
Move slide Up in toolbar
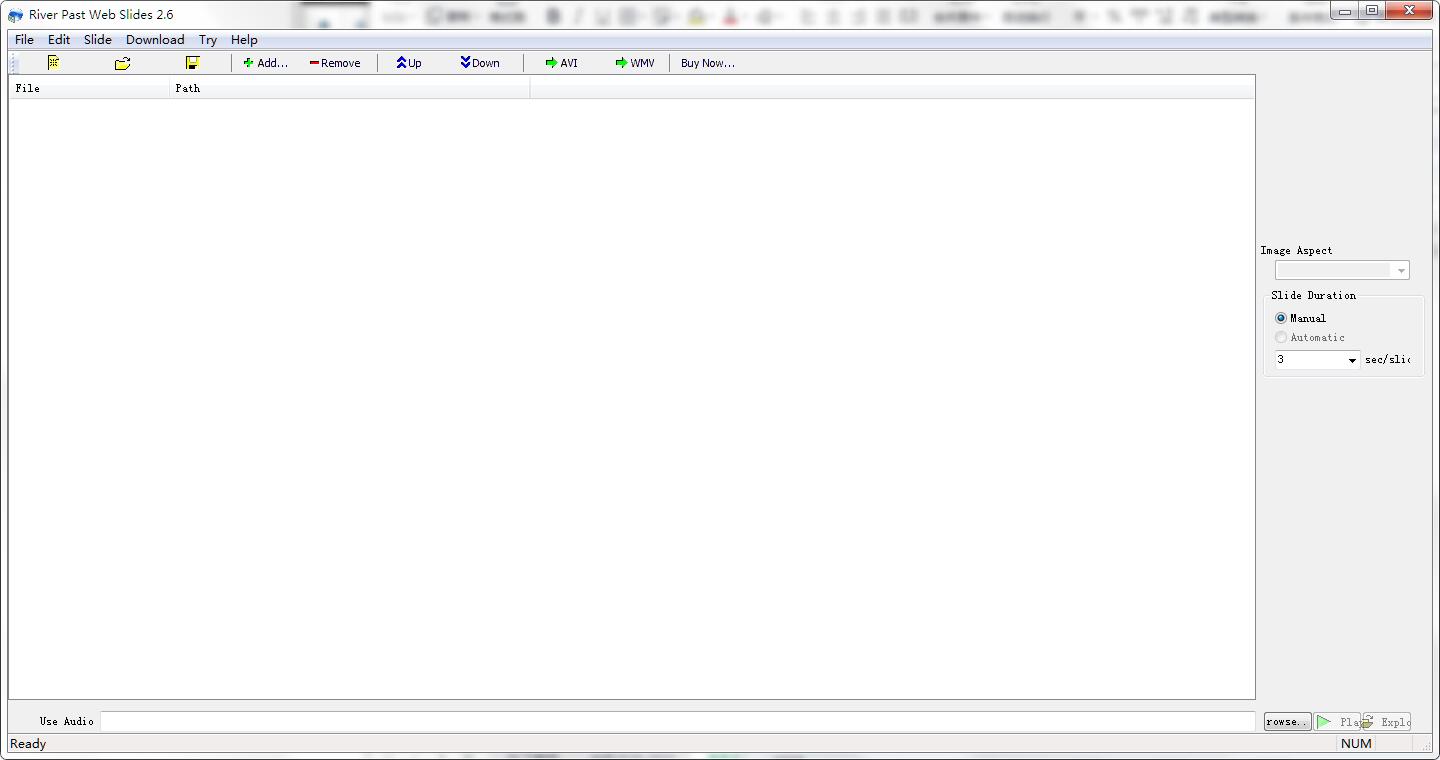(408, 63)
